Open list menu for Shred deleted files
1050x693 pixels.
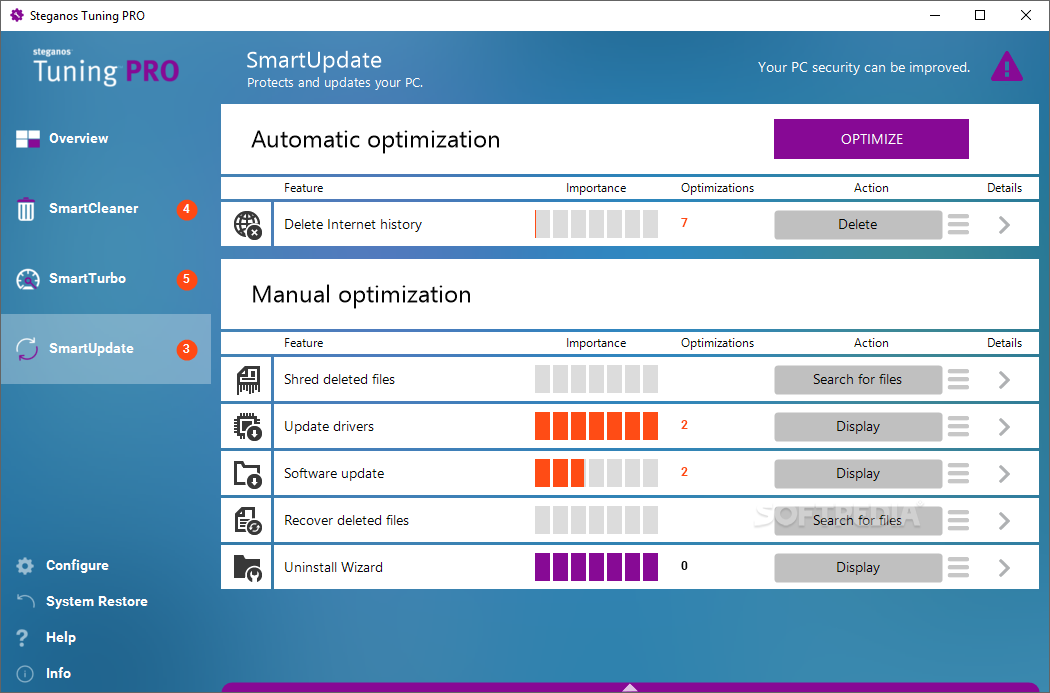pyautogui.click(x=958, y=380)
